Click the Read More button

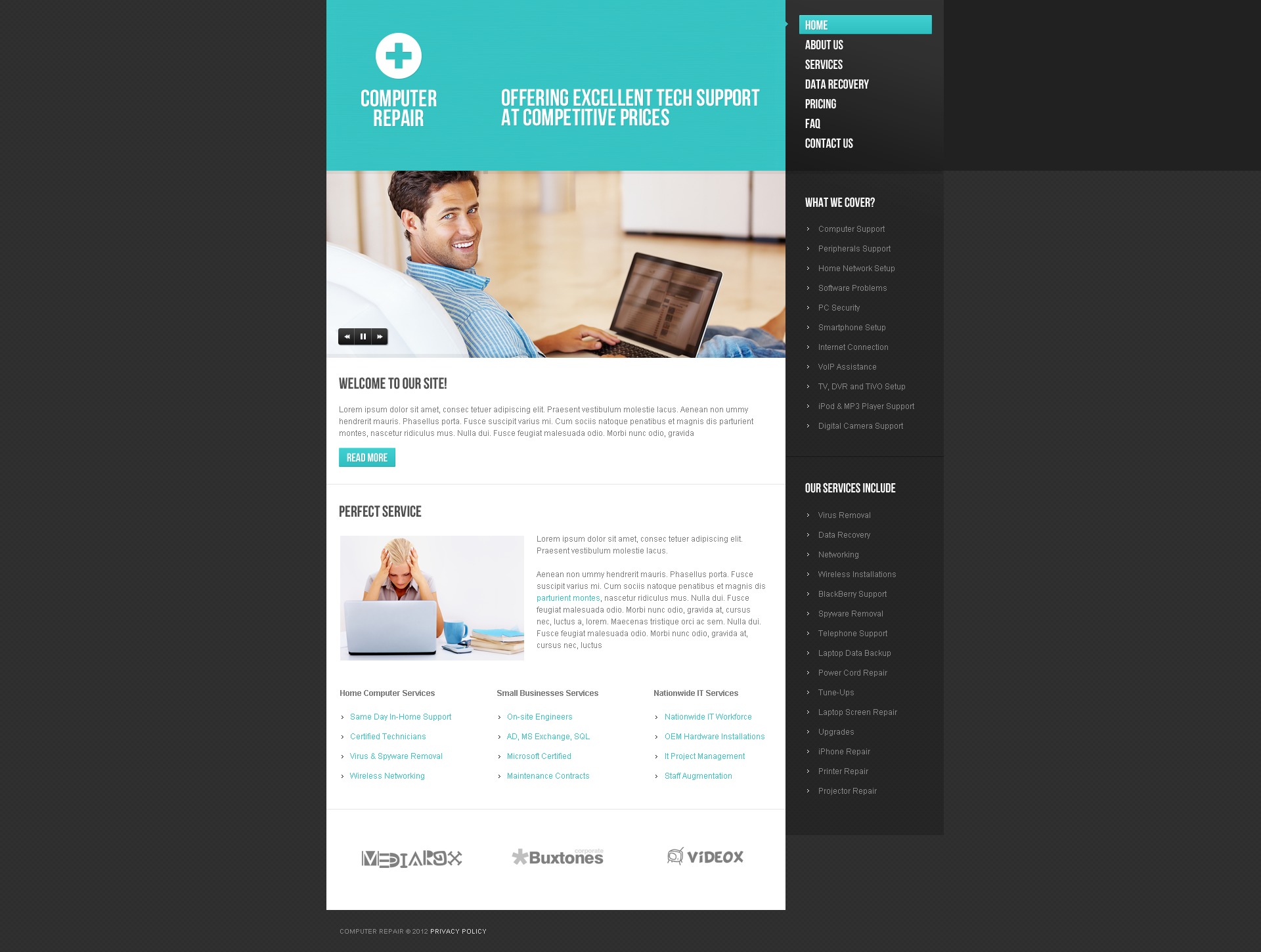pyautogui.click(x=368, y=457)
